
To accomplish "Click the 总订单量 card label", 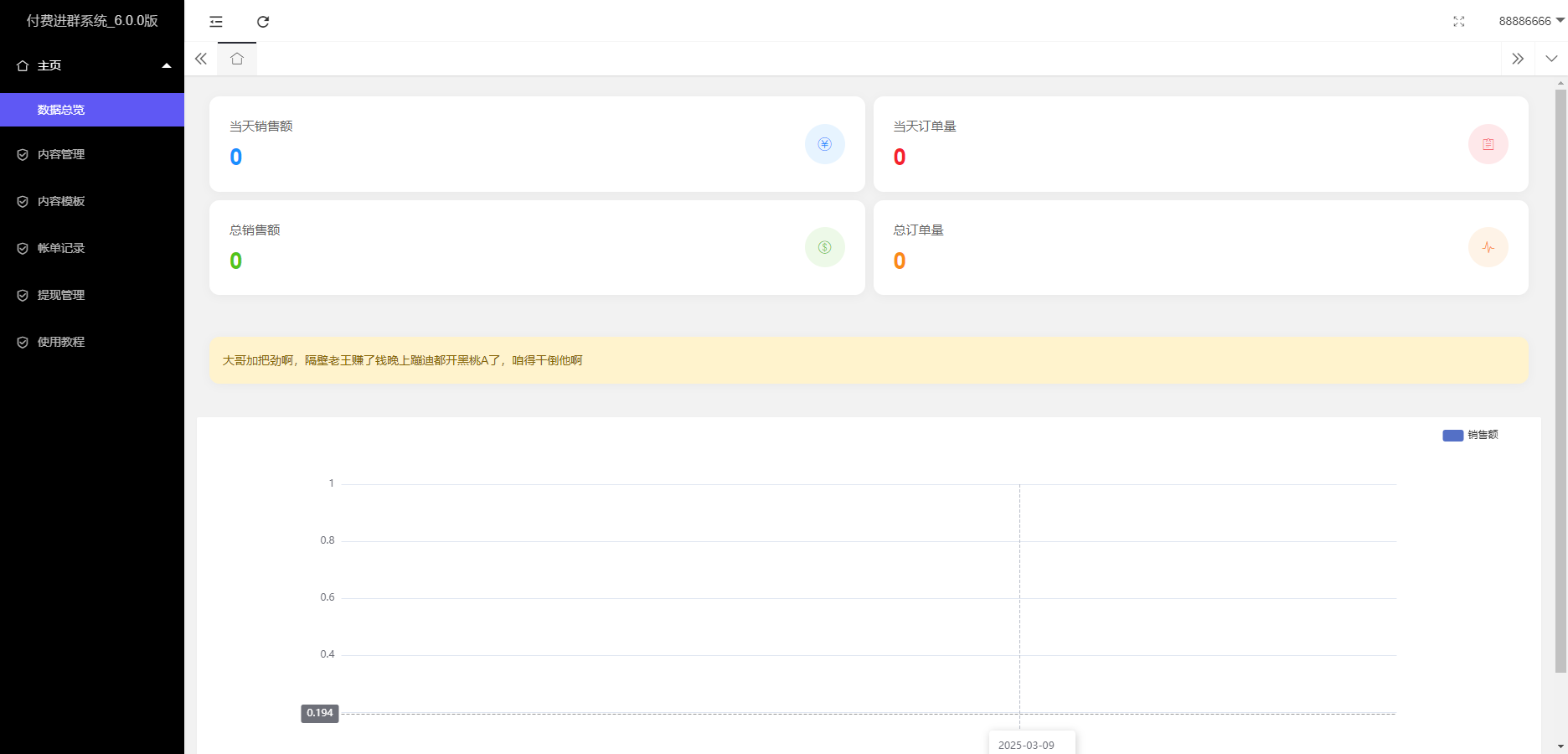I will 918,230.
